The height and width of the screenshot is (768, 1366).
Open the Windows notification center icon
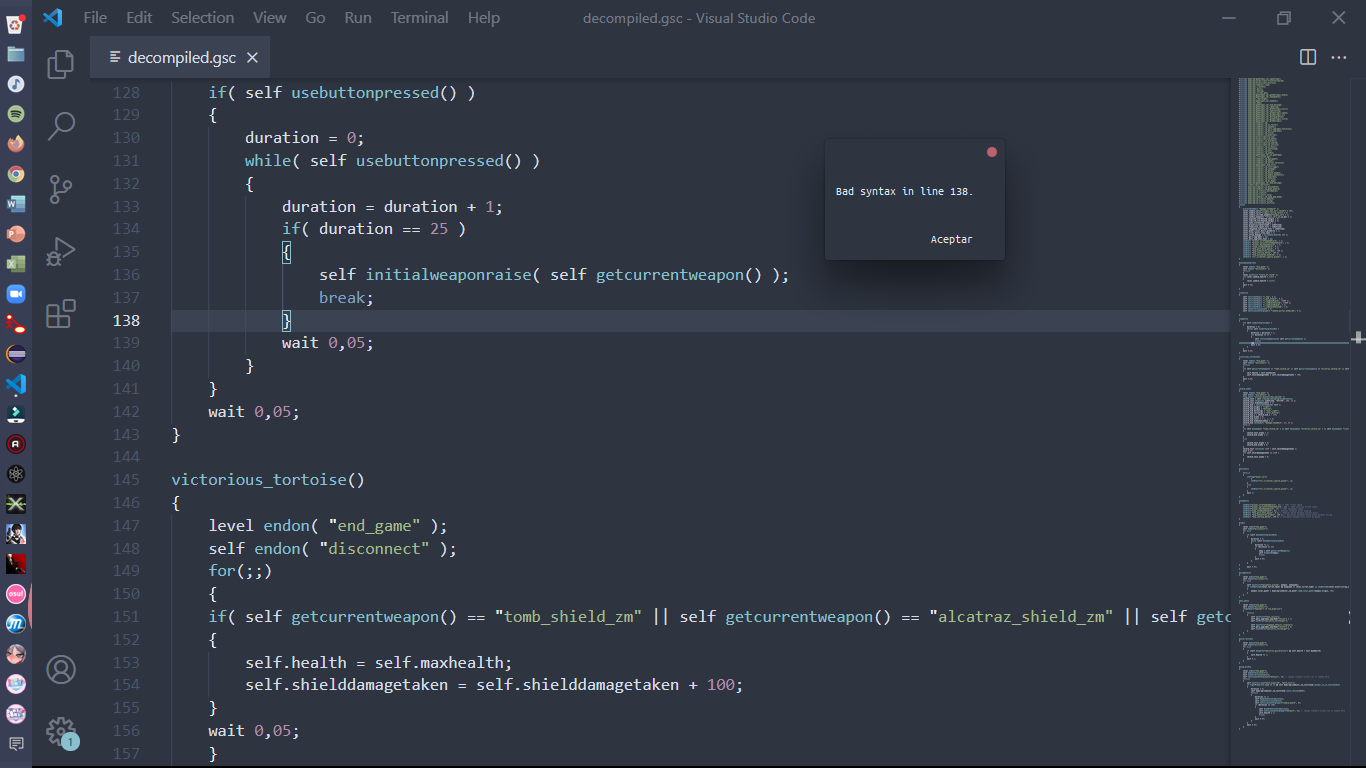(x=16, y=744)
